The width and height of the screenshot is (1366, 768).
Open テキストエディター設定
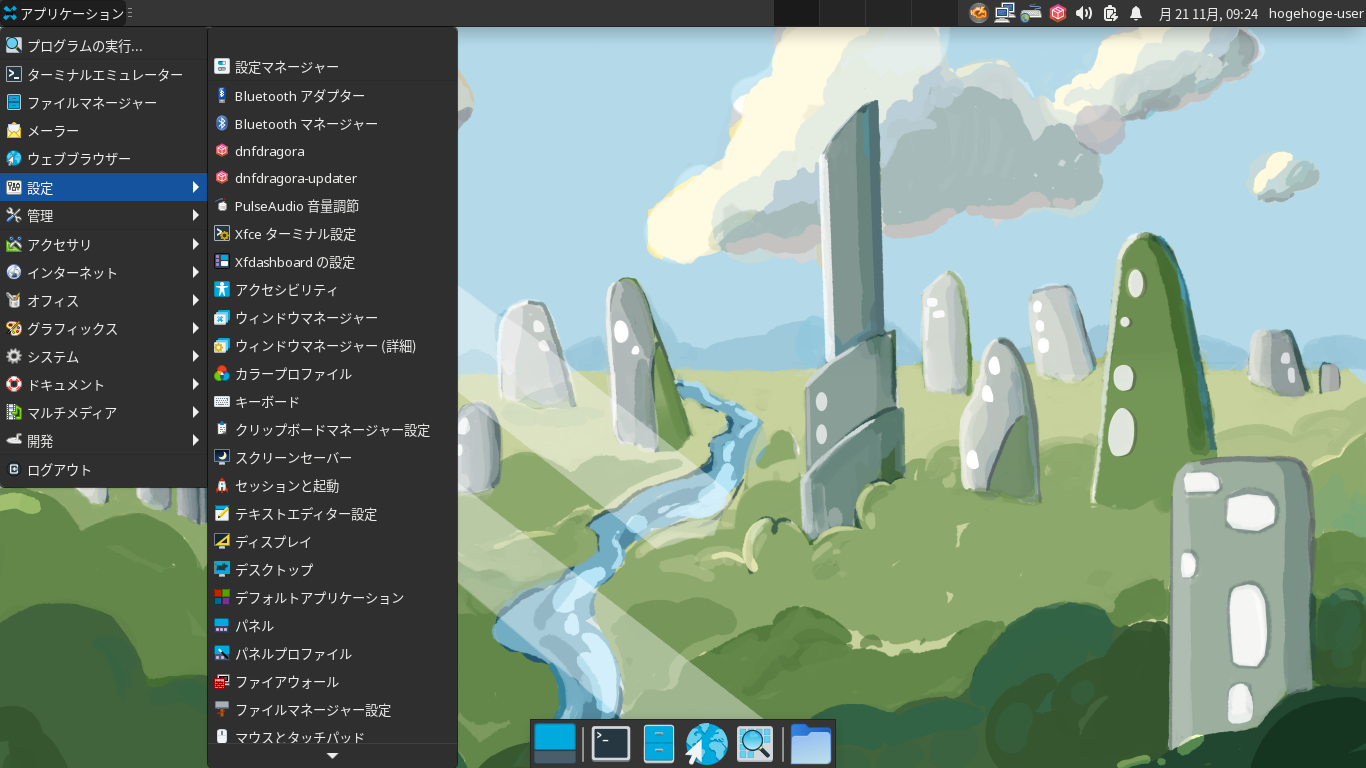point(332,514)
